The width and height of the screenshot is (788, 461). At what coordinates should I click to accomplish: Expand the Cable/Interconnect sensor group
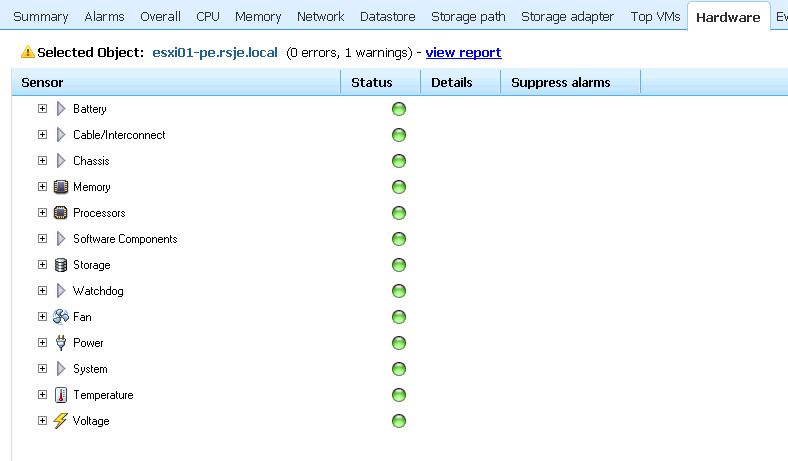point(42,135)
